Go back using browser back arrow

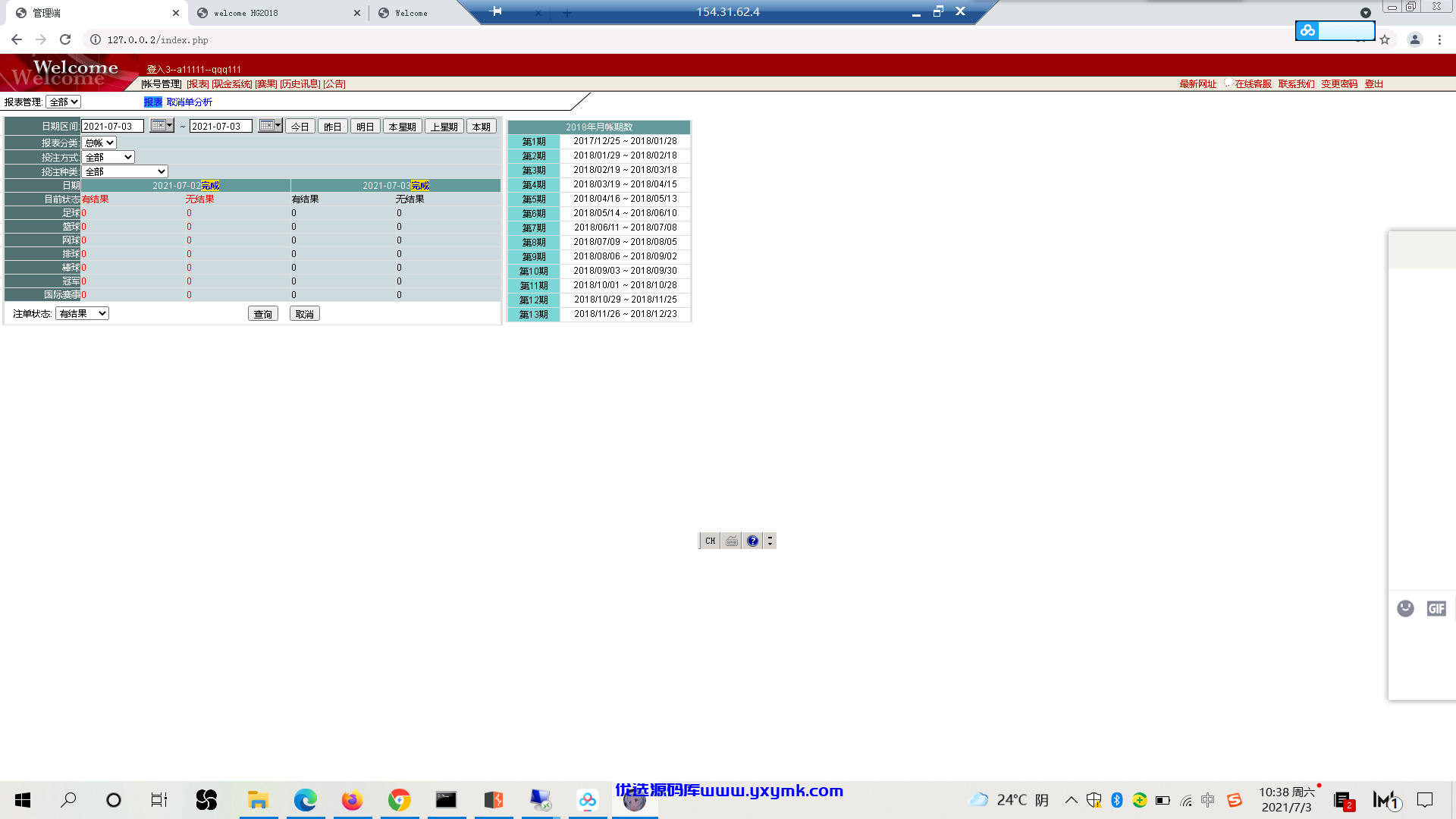(x=17, y=39)
